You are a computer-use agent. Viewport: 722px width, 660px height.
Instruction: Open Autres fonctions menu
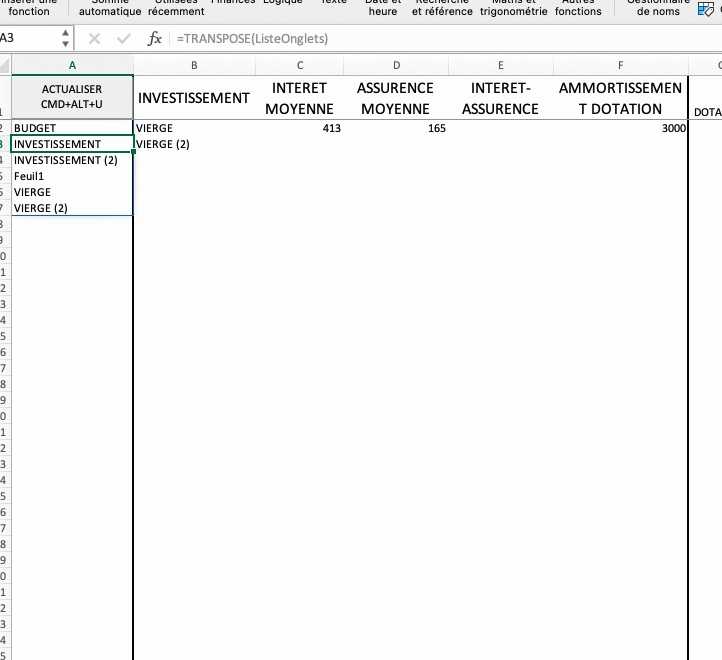point(578,8)
